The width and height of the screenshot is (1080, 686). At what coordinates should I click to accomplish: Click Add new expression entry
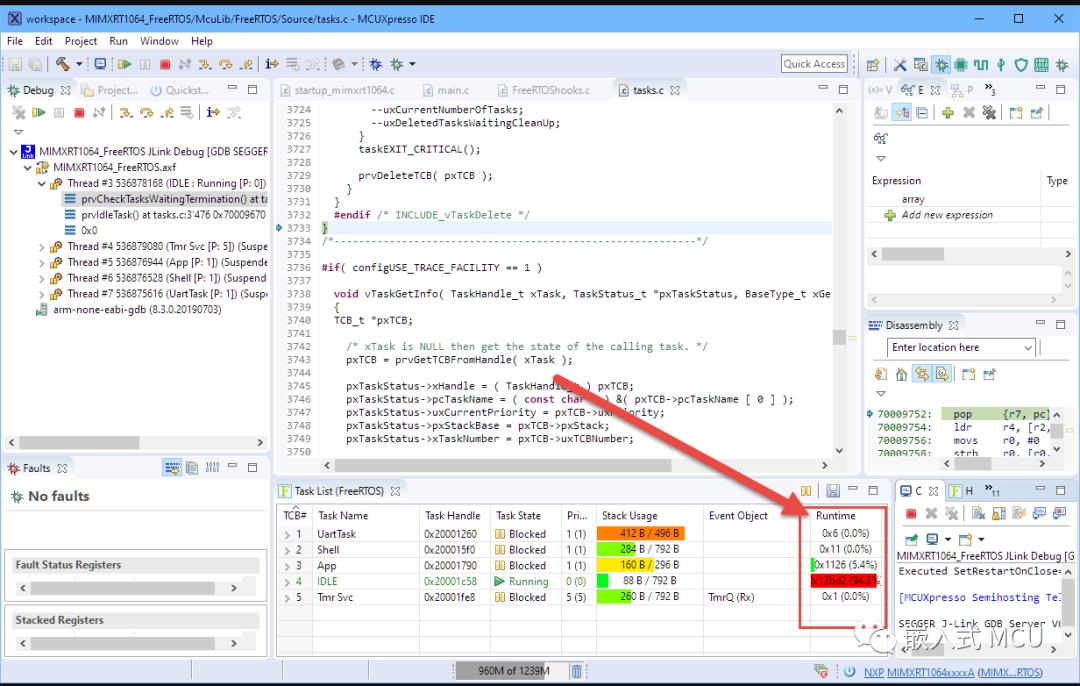[x=947, y=215]
